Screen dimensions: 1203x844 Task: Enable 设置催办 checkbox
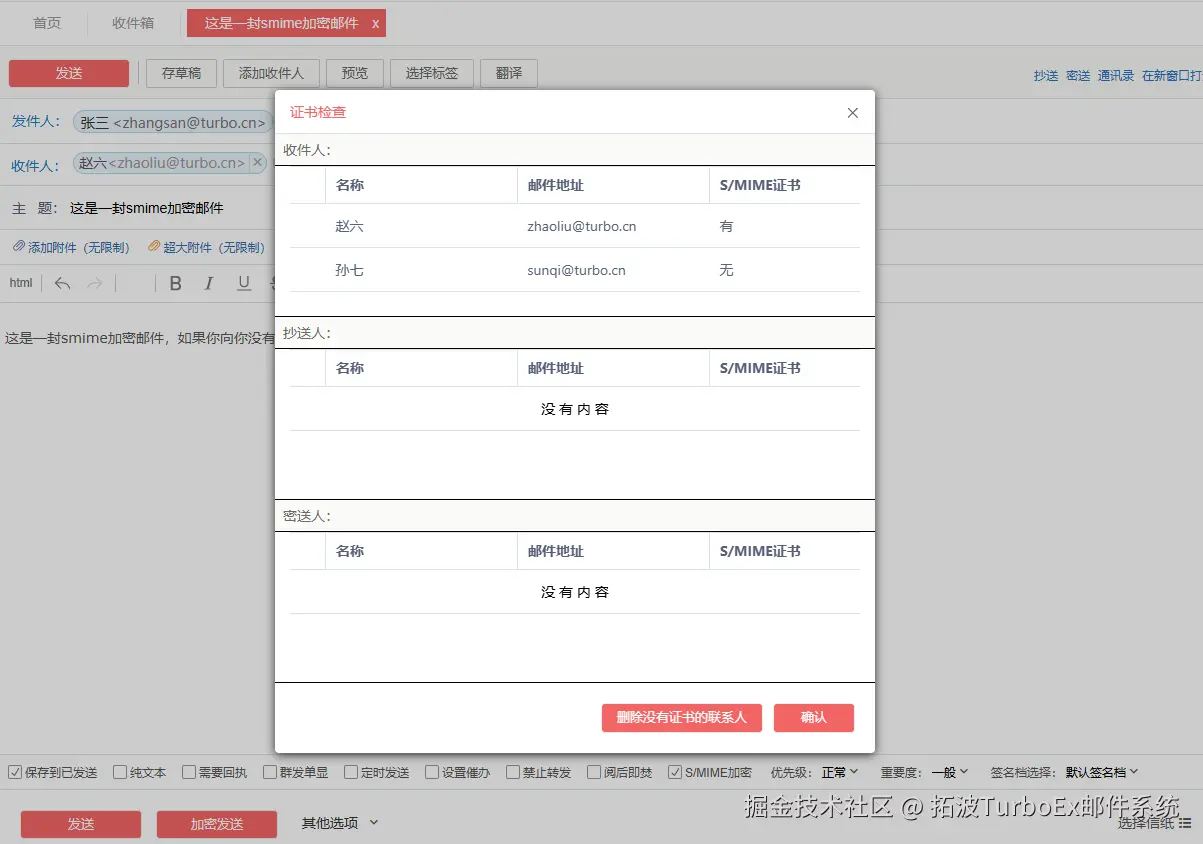pyautogui.click(x=432, y=772)
